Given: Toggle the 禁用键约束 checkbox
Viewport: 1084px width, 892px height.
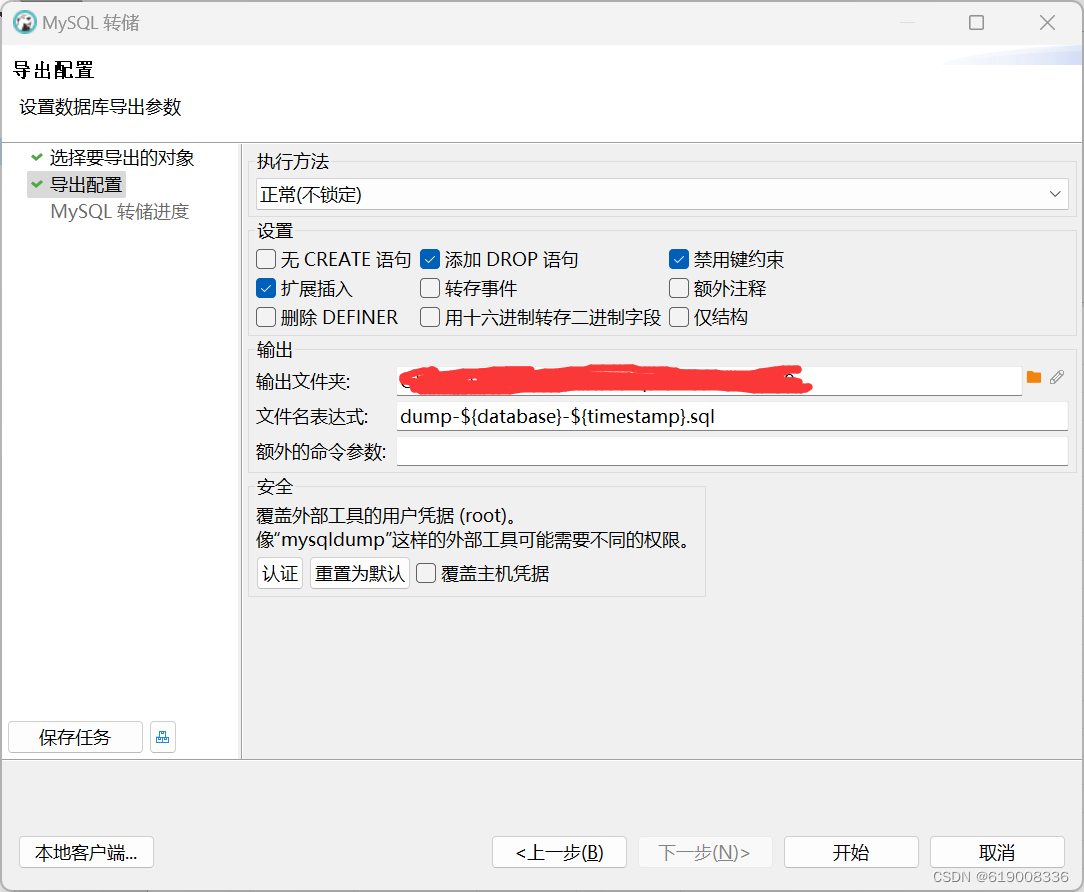Looking at the screenshot, I should pyautogui.click(x=679, y=259).
